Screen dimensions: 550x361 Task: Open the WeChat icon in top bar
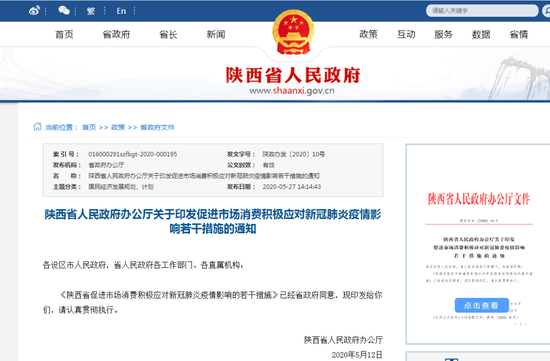pos(64,11)
